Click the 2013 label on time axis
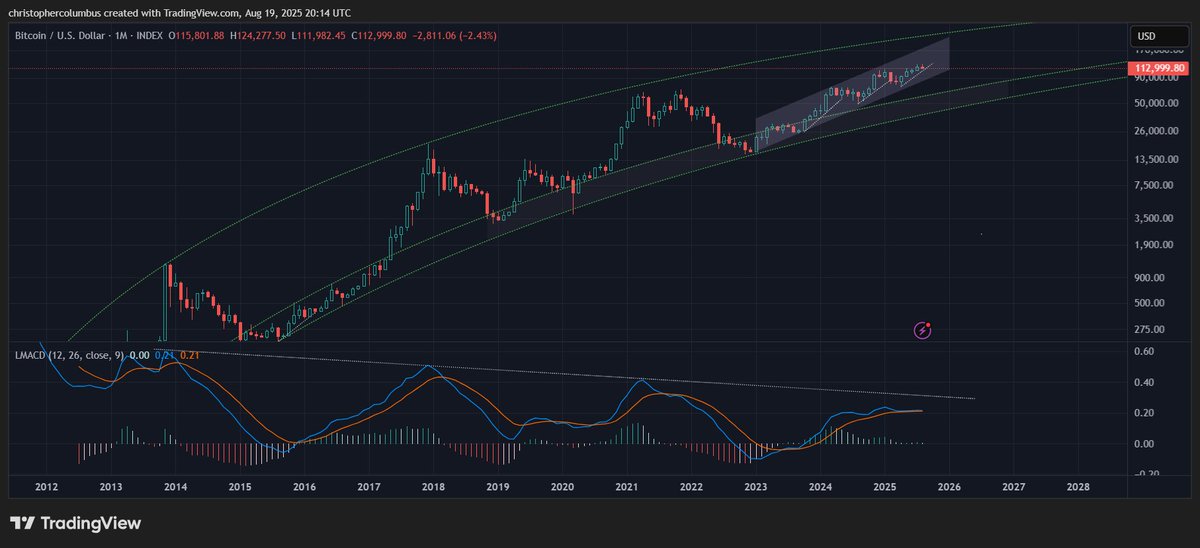1200x548 pixels. [x=110, y=487]
